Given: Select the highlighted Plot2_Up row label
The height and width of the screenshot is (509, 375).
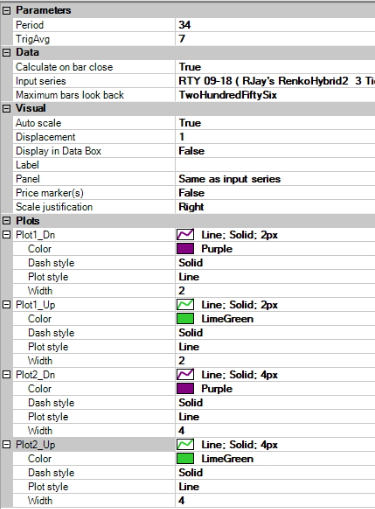Looking at the screenshot, I should point(35,445).
